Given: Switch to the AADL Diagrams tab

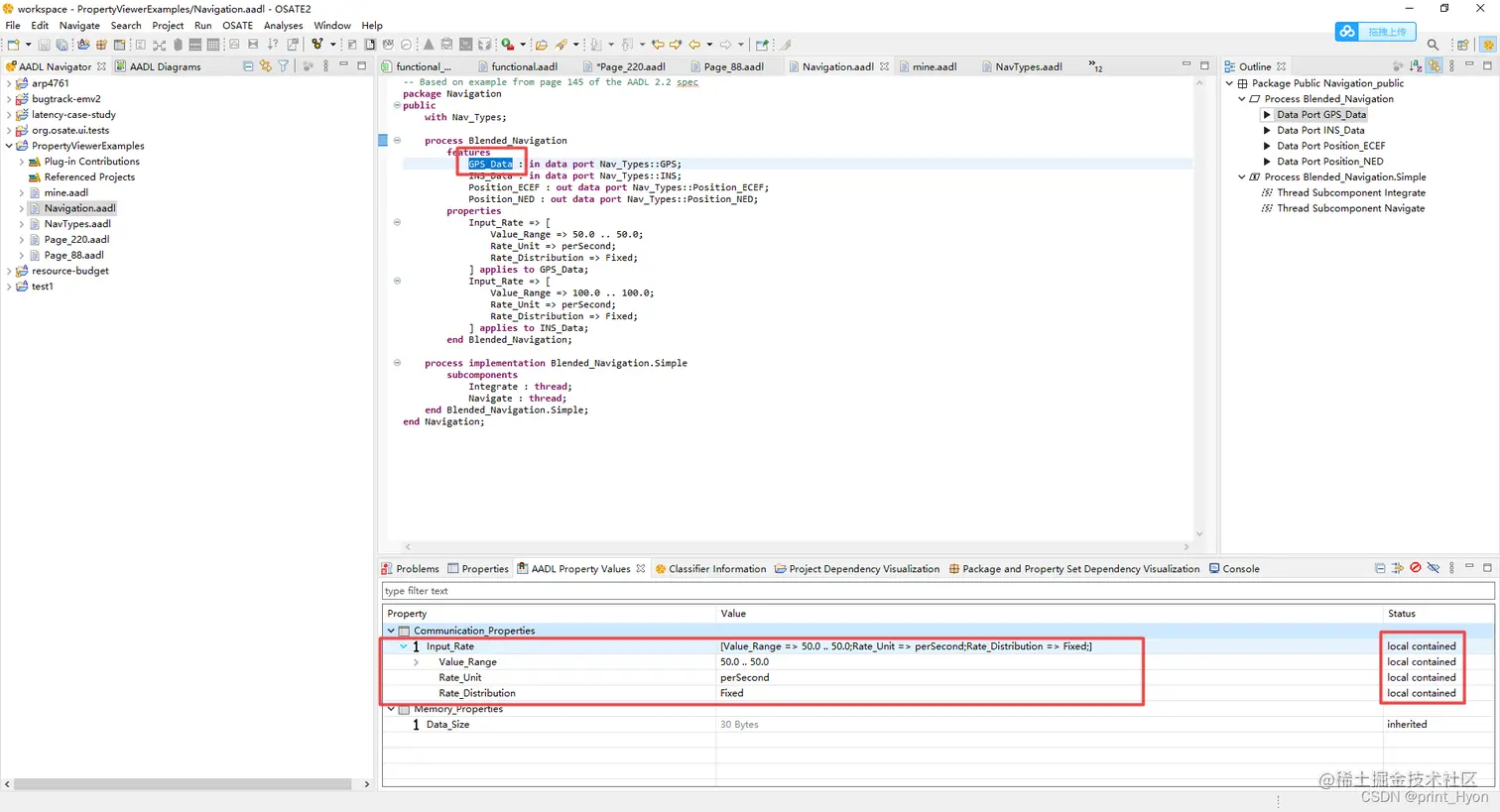Looking at the screenshot, I should pos(158,66).
